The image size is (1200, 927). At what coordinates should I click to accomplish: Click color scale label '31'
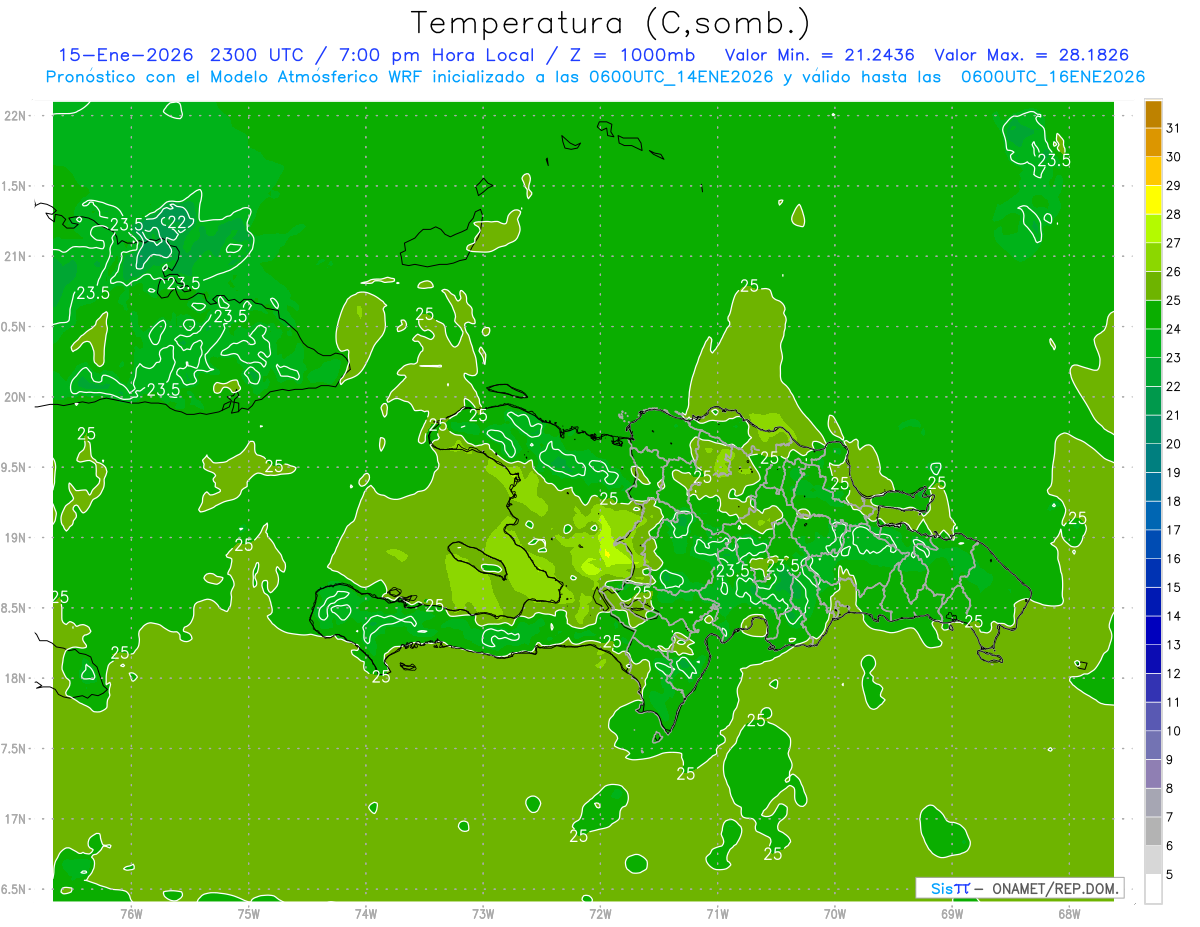1173,128
